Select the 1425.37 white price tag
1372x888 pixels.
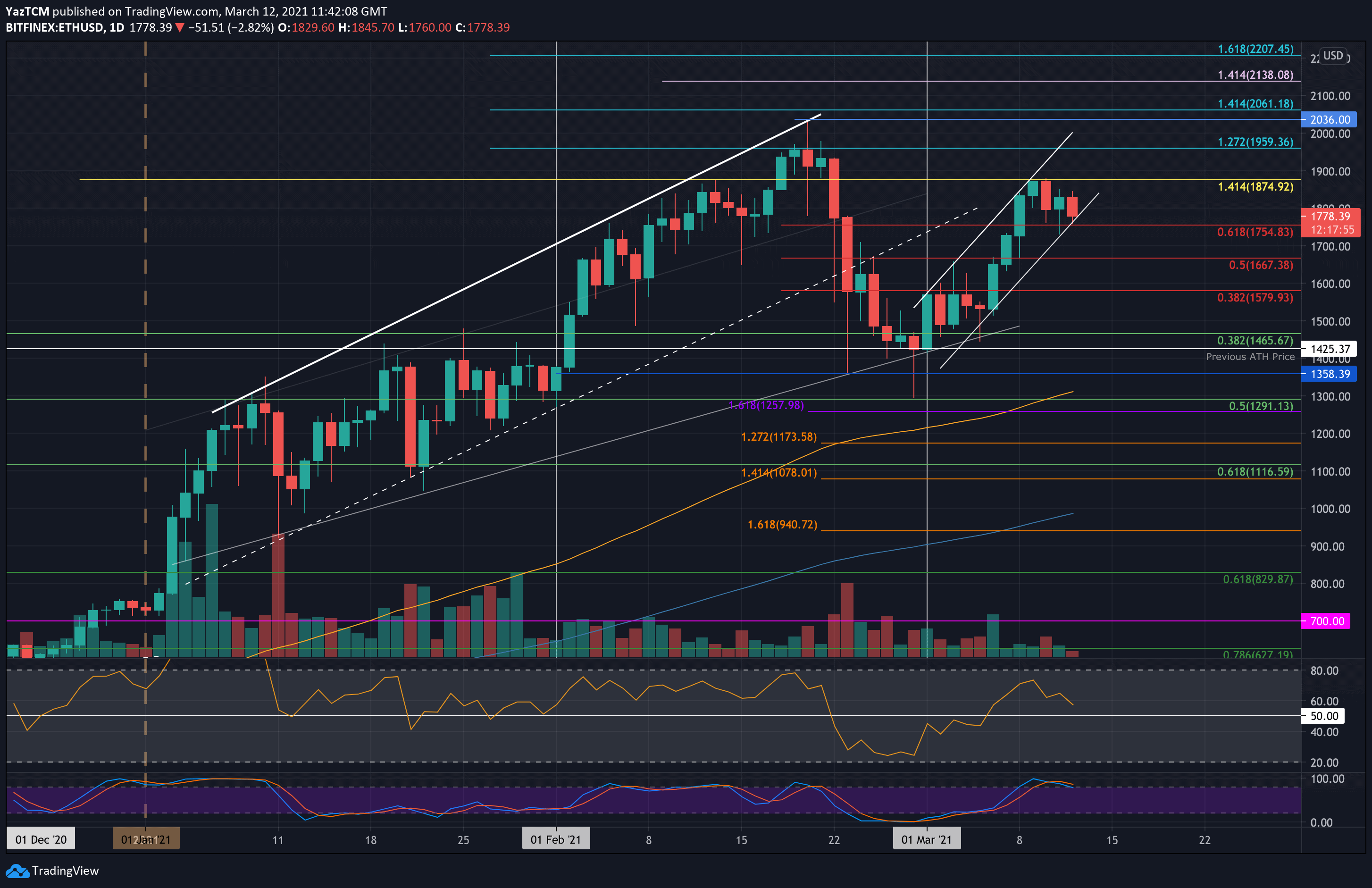click(x=1330, y=349)
